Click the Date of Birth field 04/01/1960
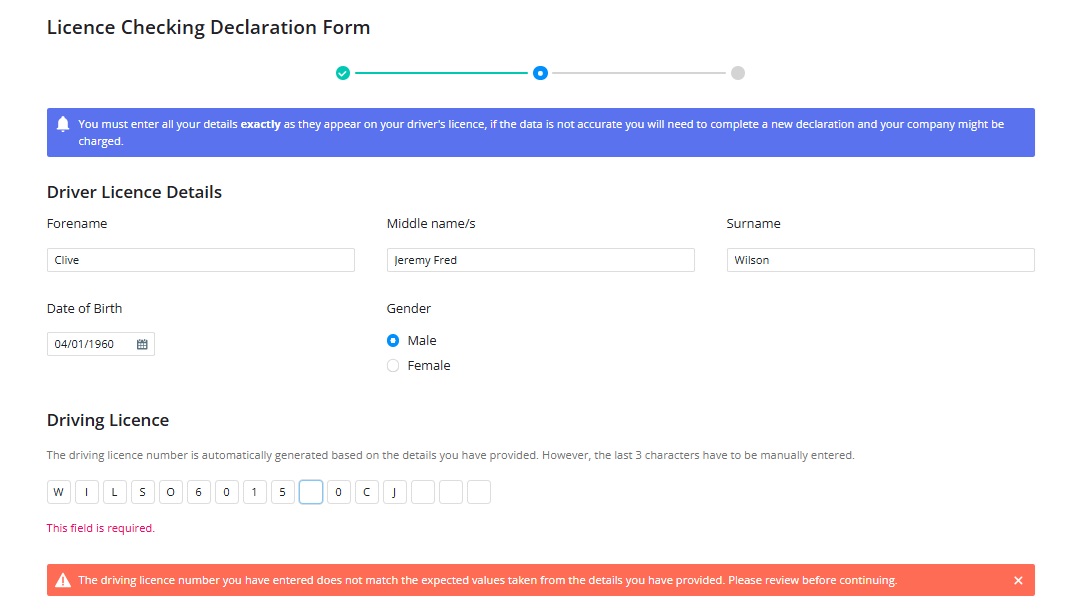 pos(101,344)
